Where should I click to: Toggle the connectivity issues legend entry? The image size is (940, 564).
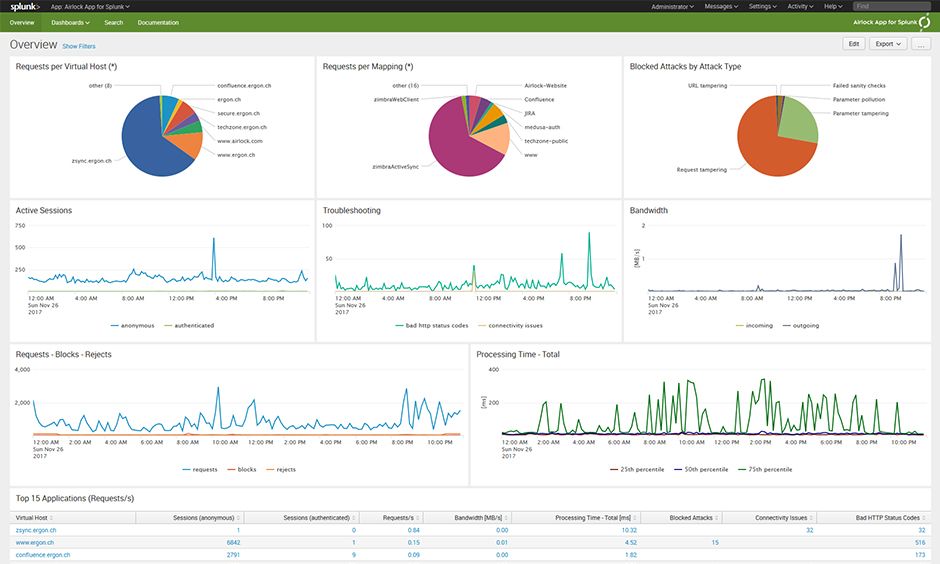pyautogui.click(x=510, y=325)
